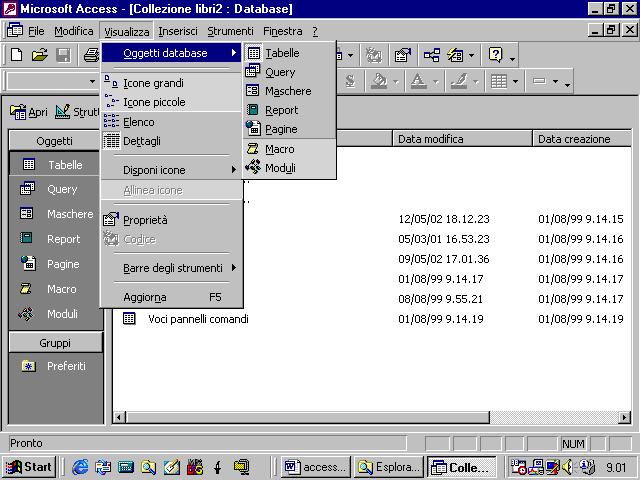640x480 pixels.
Task: Sort by Data modifica column header
Action: (462, 139)
